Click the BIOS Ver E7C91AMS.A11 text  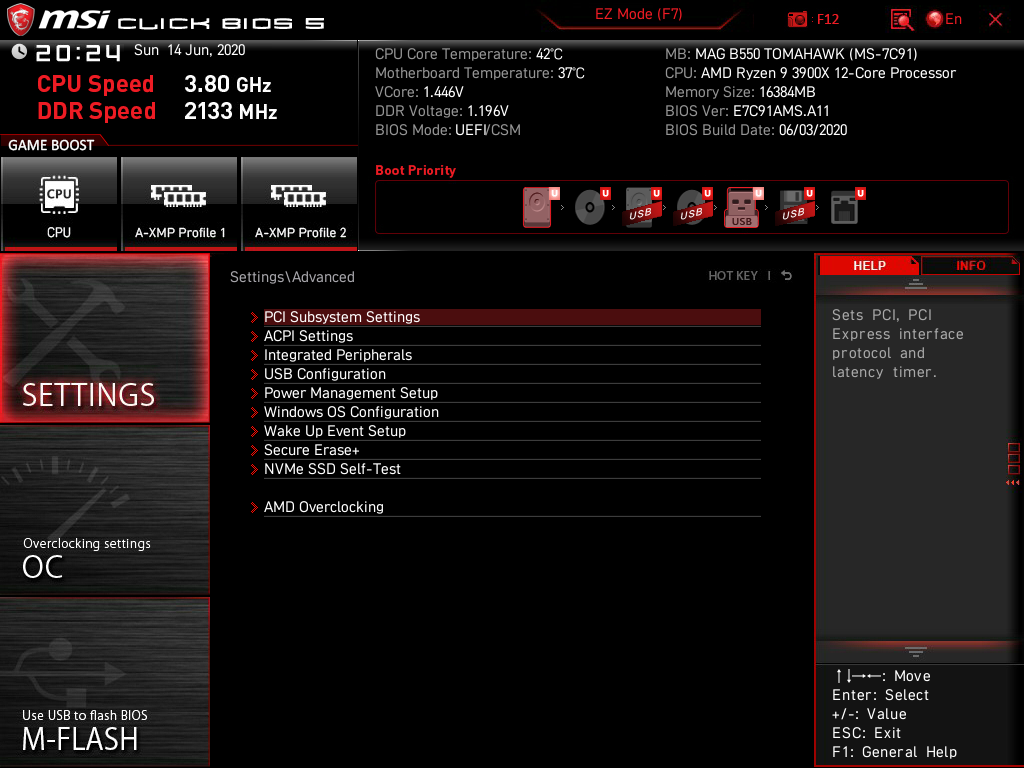point(747,111)
